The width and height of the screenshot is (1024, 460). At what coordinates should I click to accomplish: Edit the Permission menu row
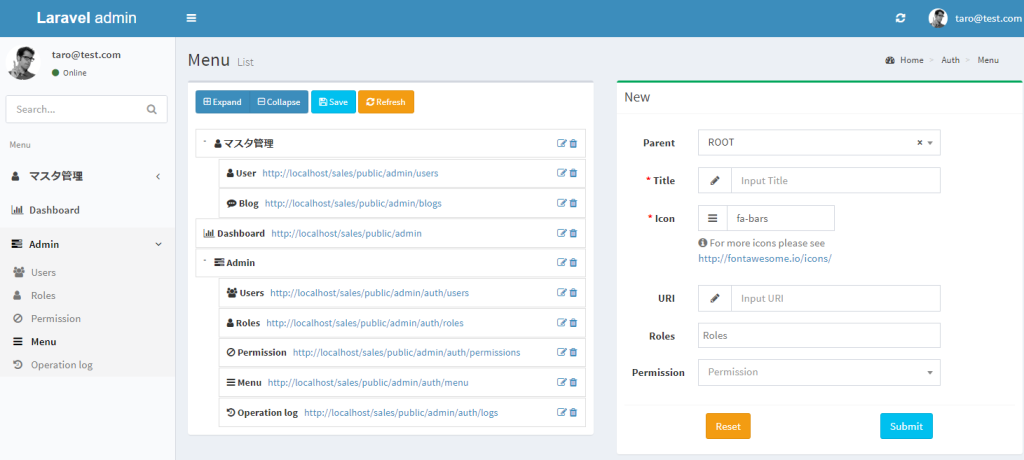pyautogui.click(x=562, y=352)
